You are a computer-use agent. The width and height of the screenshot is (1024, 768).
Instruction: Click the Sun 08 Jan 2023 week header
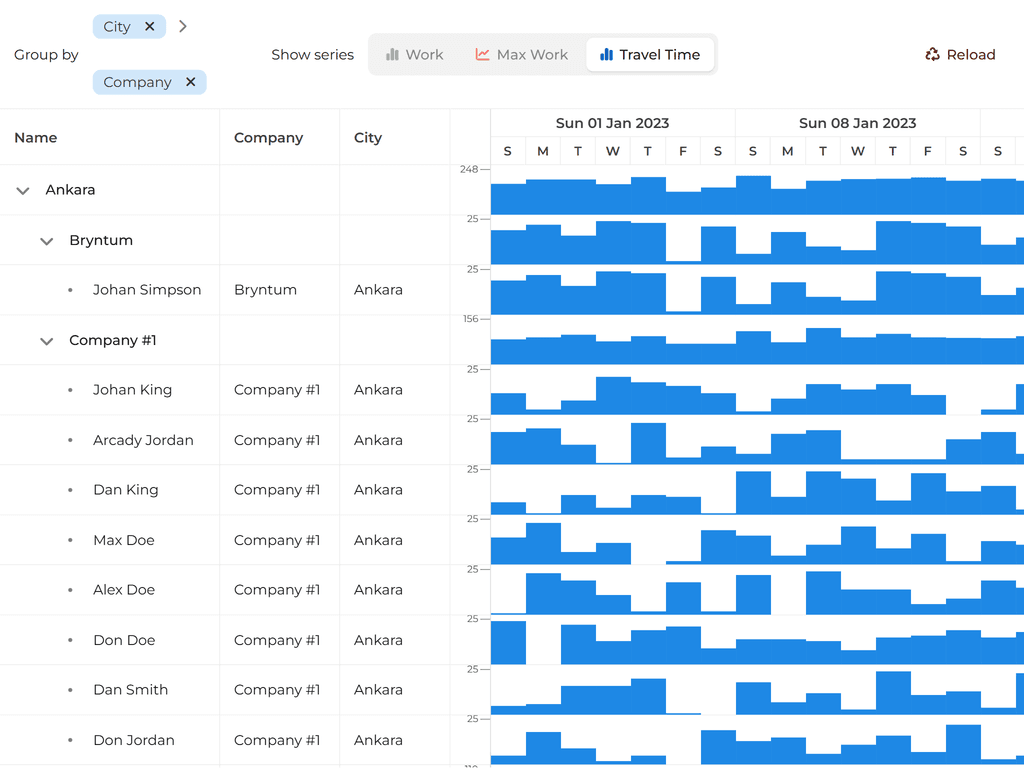point(858,122)
